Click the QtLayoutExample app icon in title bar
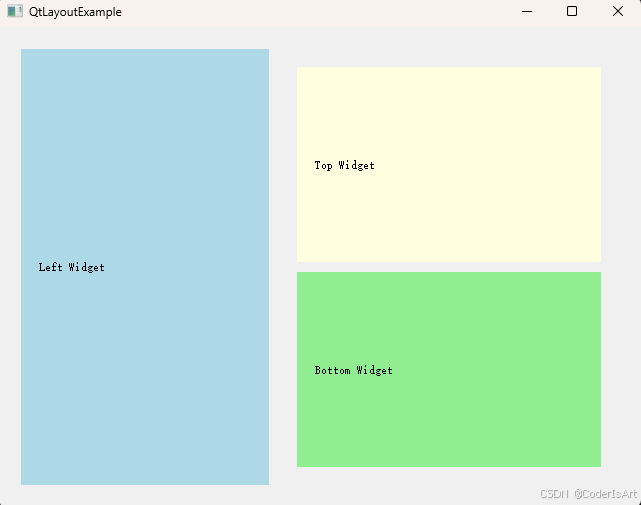The width and height of the screenshot is (641, 505). tap(15, 11)
